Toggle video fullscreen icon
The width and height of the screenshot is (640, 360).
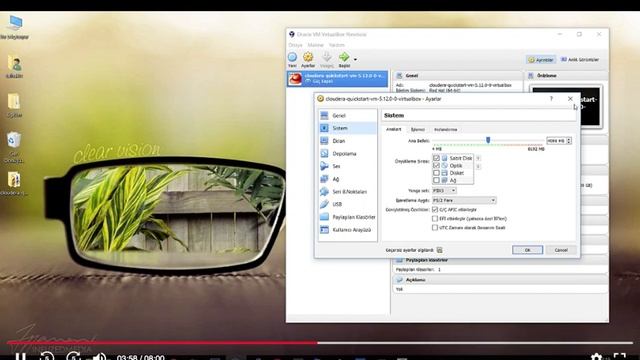[x=619, y=357]
